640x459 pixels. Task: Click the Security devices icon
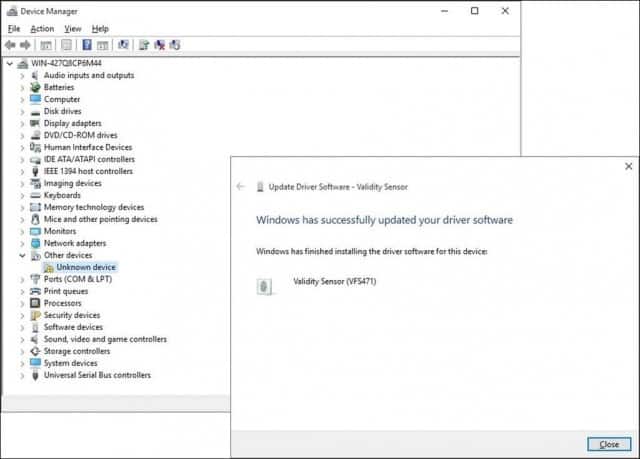pyautogui.click(x=36, y=315)
